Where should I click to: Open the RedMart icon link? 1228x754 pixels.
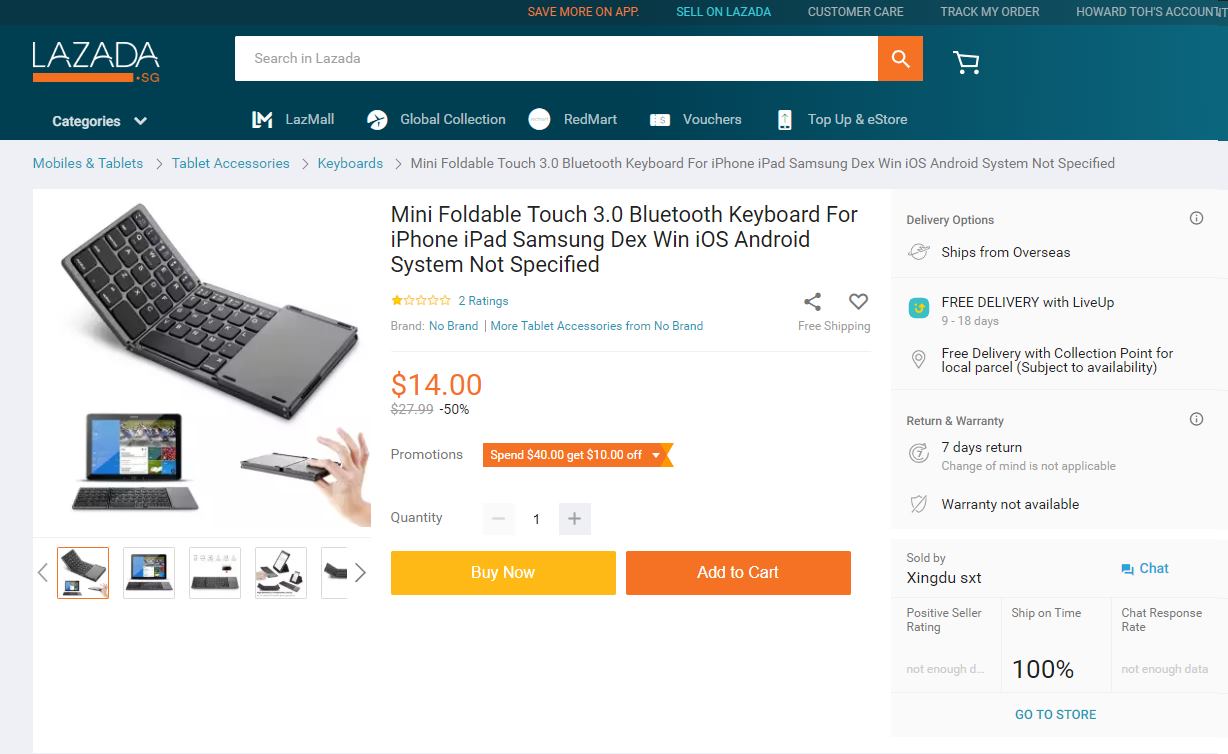click(x=539, y=120)
